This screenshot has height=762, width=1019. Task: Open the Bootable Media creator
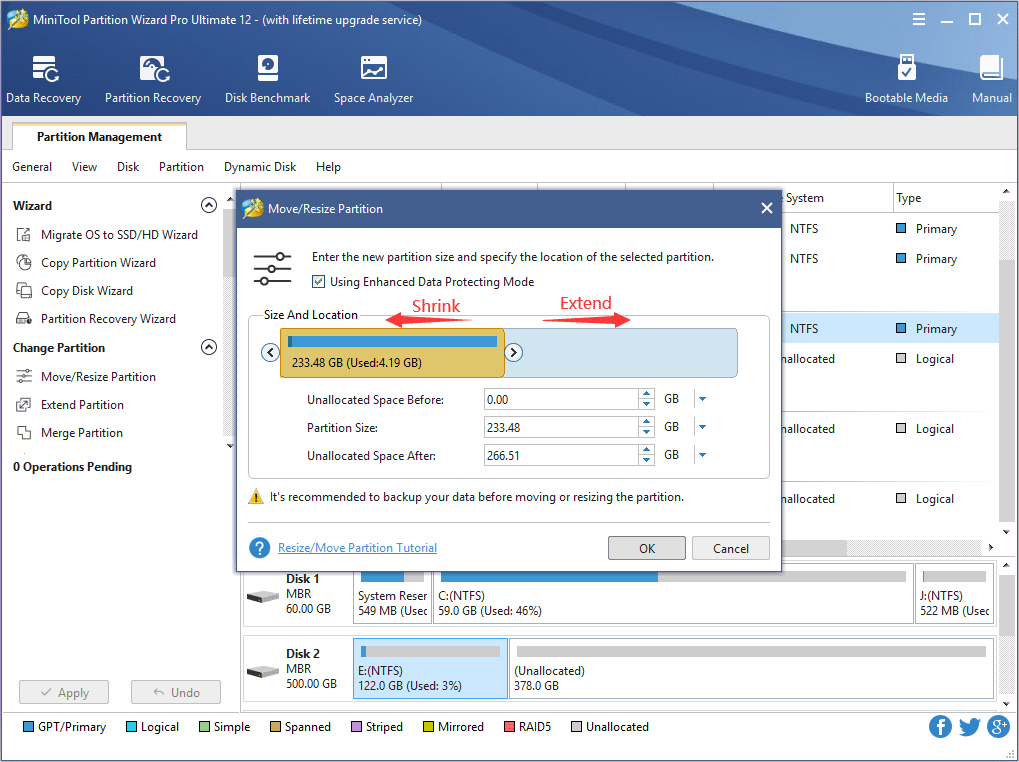906,78
